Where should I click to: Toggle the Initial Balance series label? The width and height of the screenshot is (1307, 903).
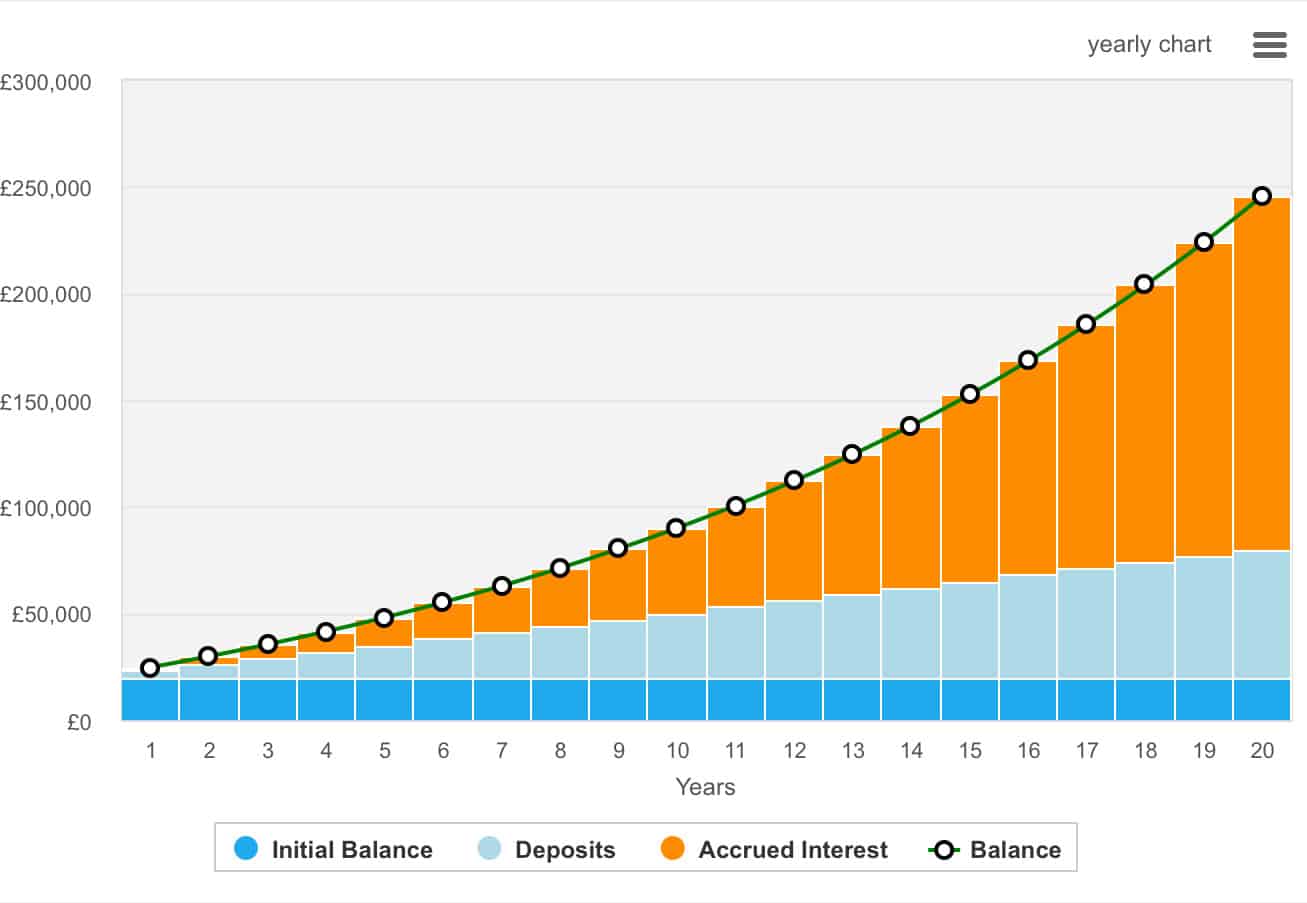[x=352, y=850]
